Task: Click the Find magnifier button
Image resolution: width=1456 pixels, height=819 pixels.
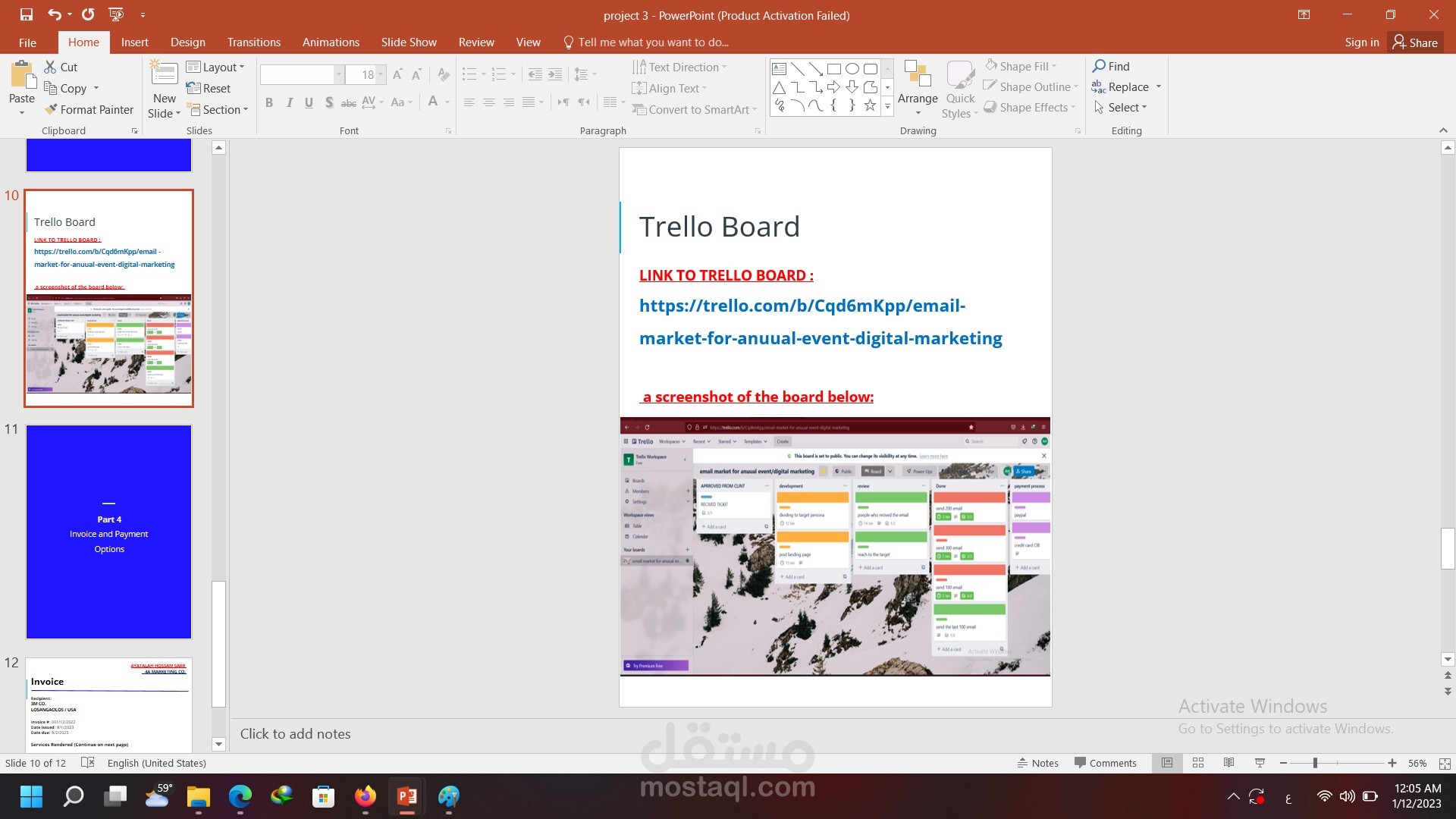Action: [1111, 66]
